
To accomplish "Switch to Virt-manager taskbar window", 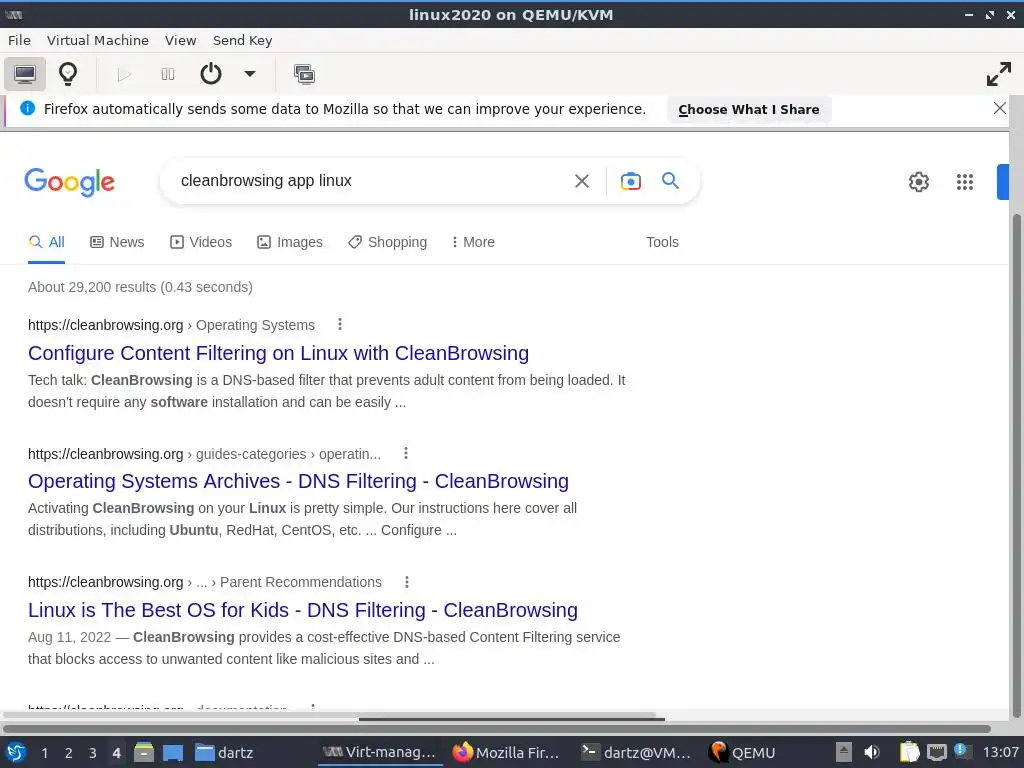I will (x=379, y=752).
